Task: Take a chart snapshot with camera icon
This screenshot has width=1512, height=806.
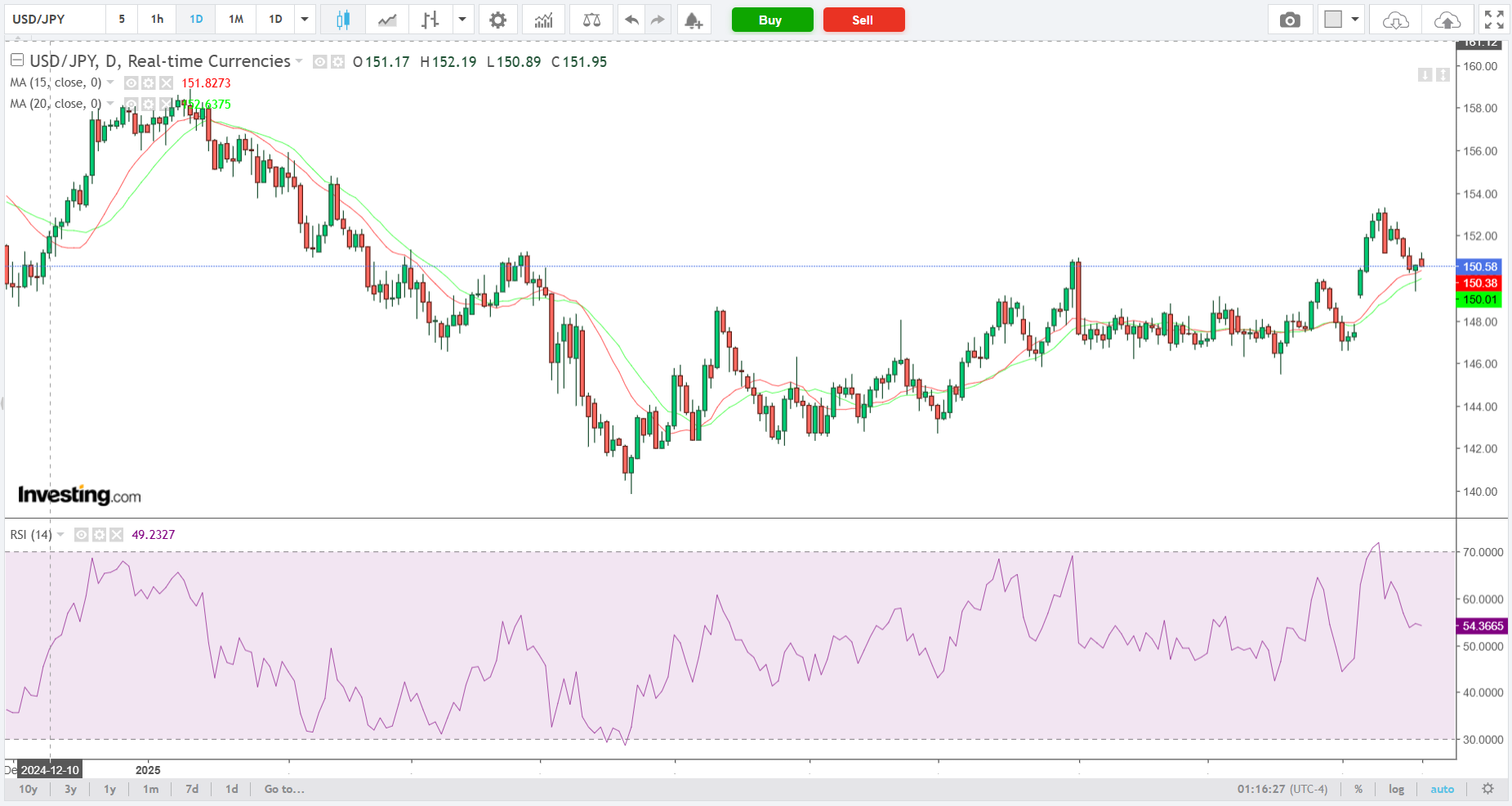Action: click(1290, 20)
